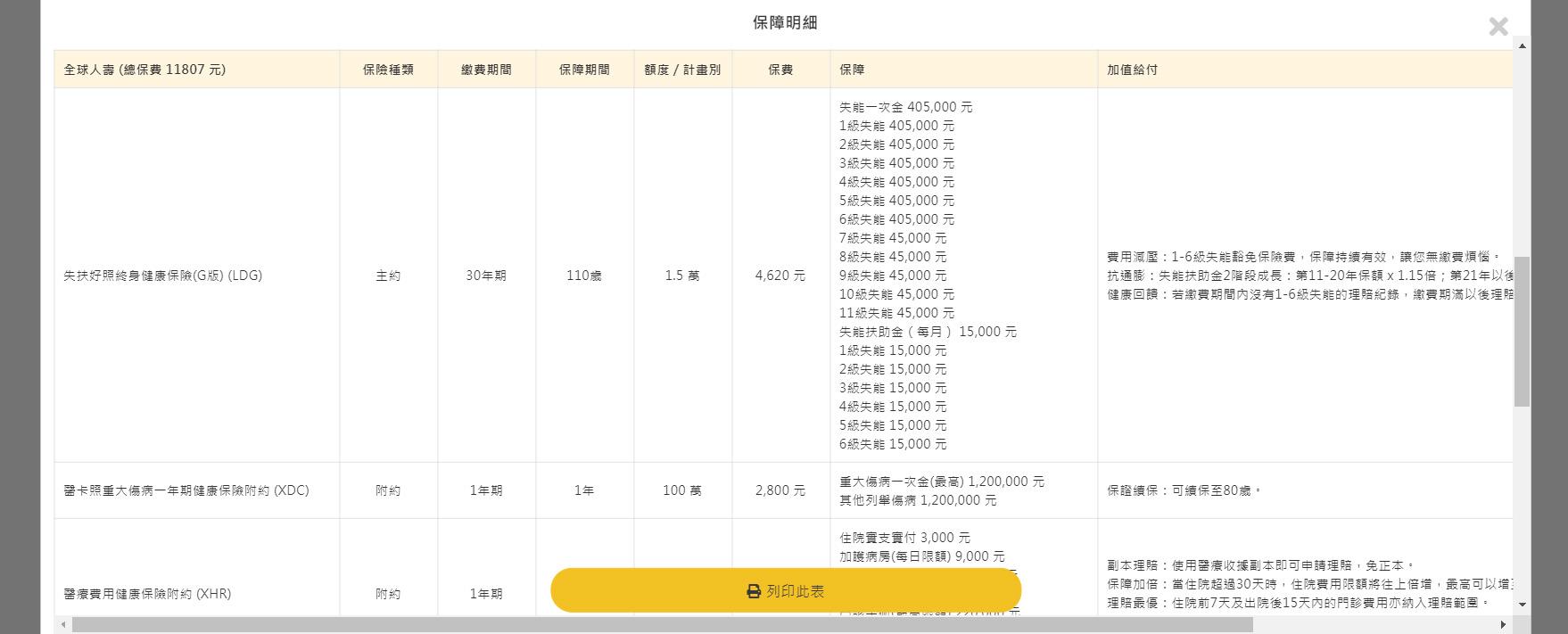Click the 保障期間 column header
Screen dimensions: 1568x634
(584, 70)
